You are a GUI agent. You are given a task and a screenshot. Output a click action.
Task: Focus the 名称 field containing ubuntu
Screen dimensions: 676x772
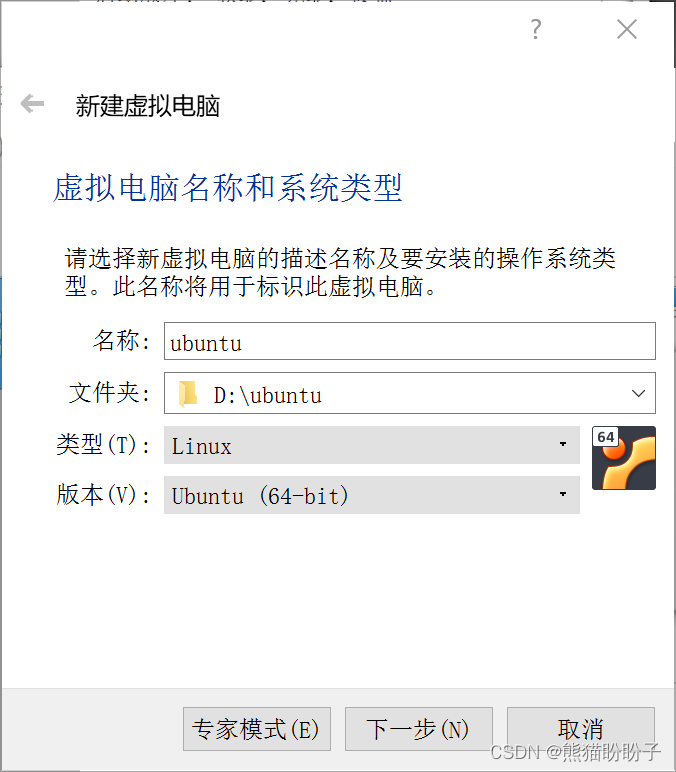[x=410, y=341]
